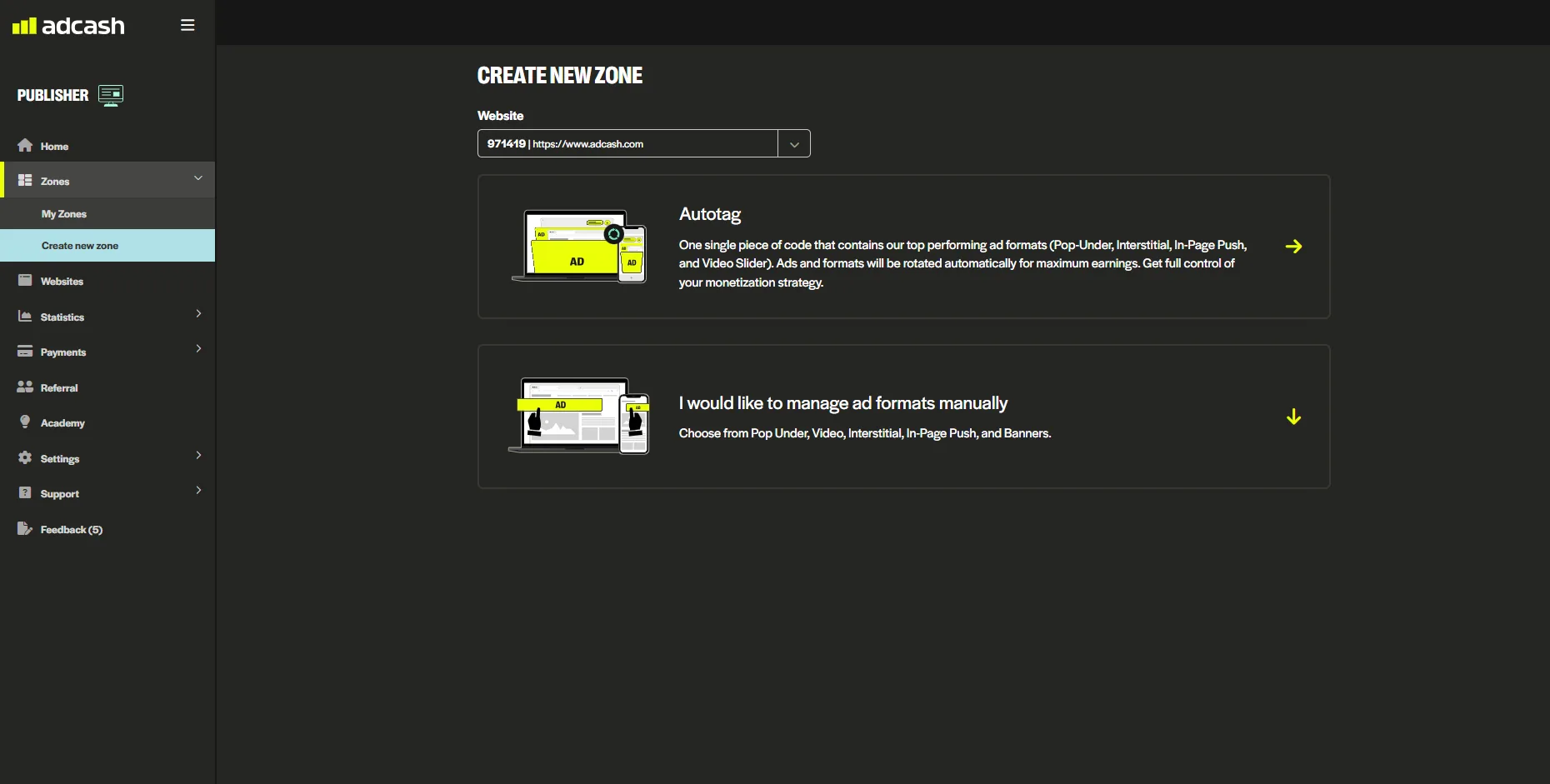Click the Referral people icon
Image resolution: width=1550 pixels, height=784 pixels.
click(x=25, y=387)
